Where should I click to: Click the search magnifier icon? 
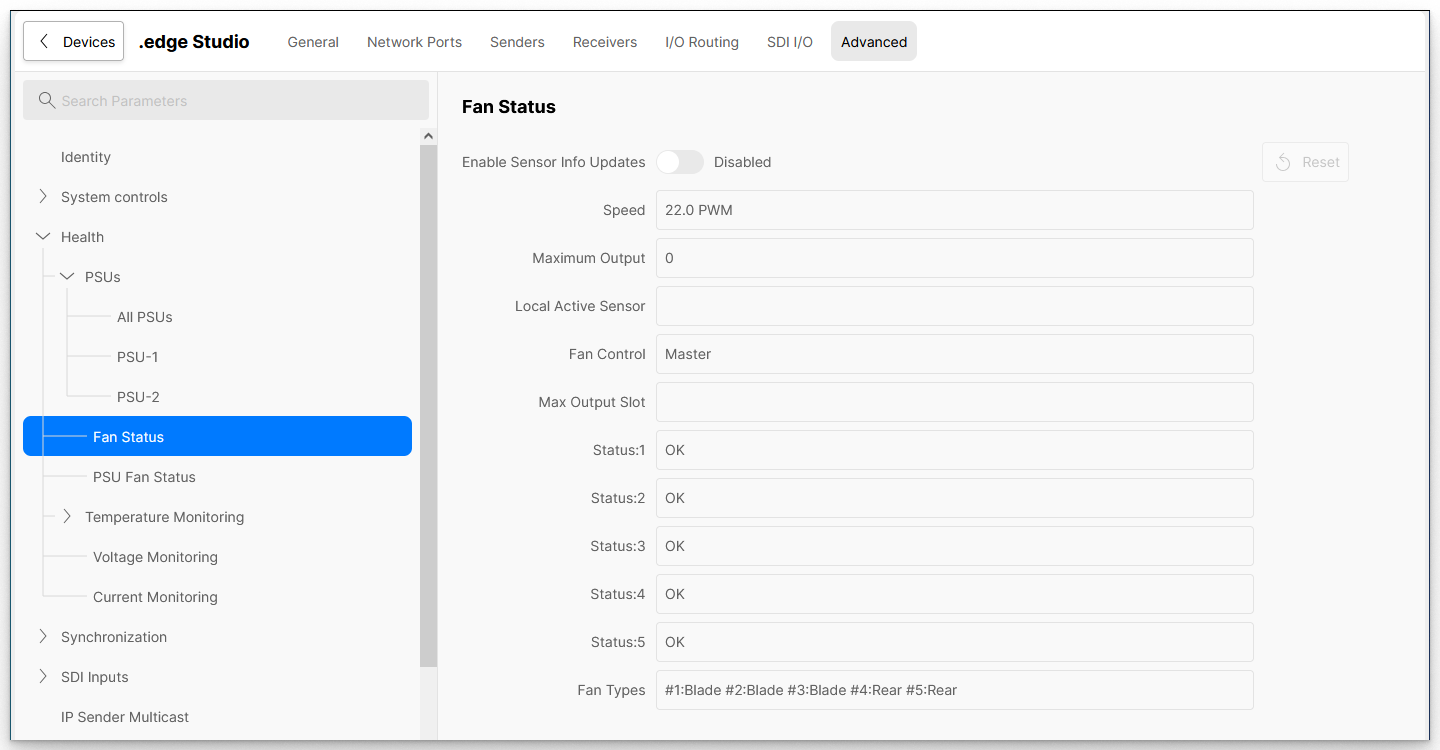[46, 101]
